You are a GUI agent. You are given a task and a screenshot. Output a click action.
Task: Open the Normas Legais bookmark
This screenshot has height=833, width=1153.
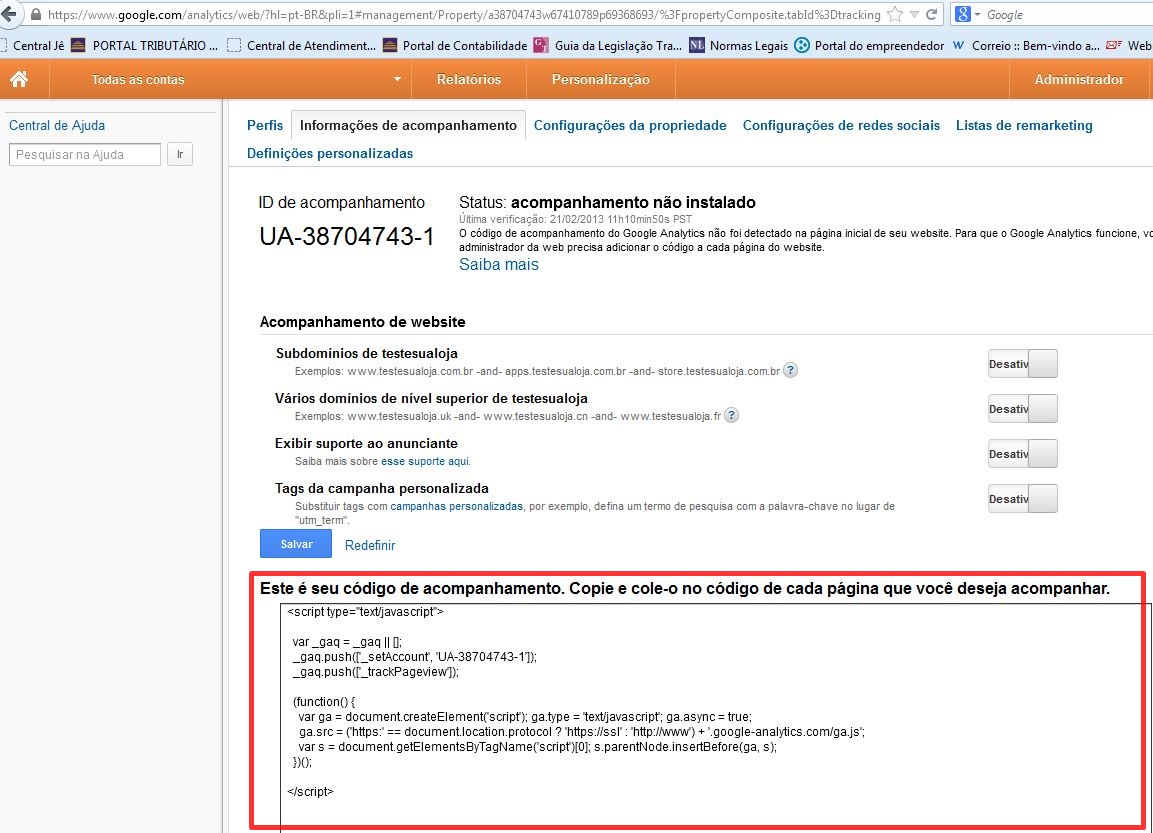pos(738,46)
